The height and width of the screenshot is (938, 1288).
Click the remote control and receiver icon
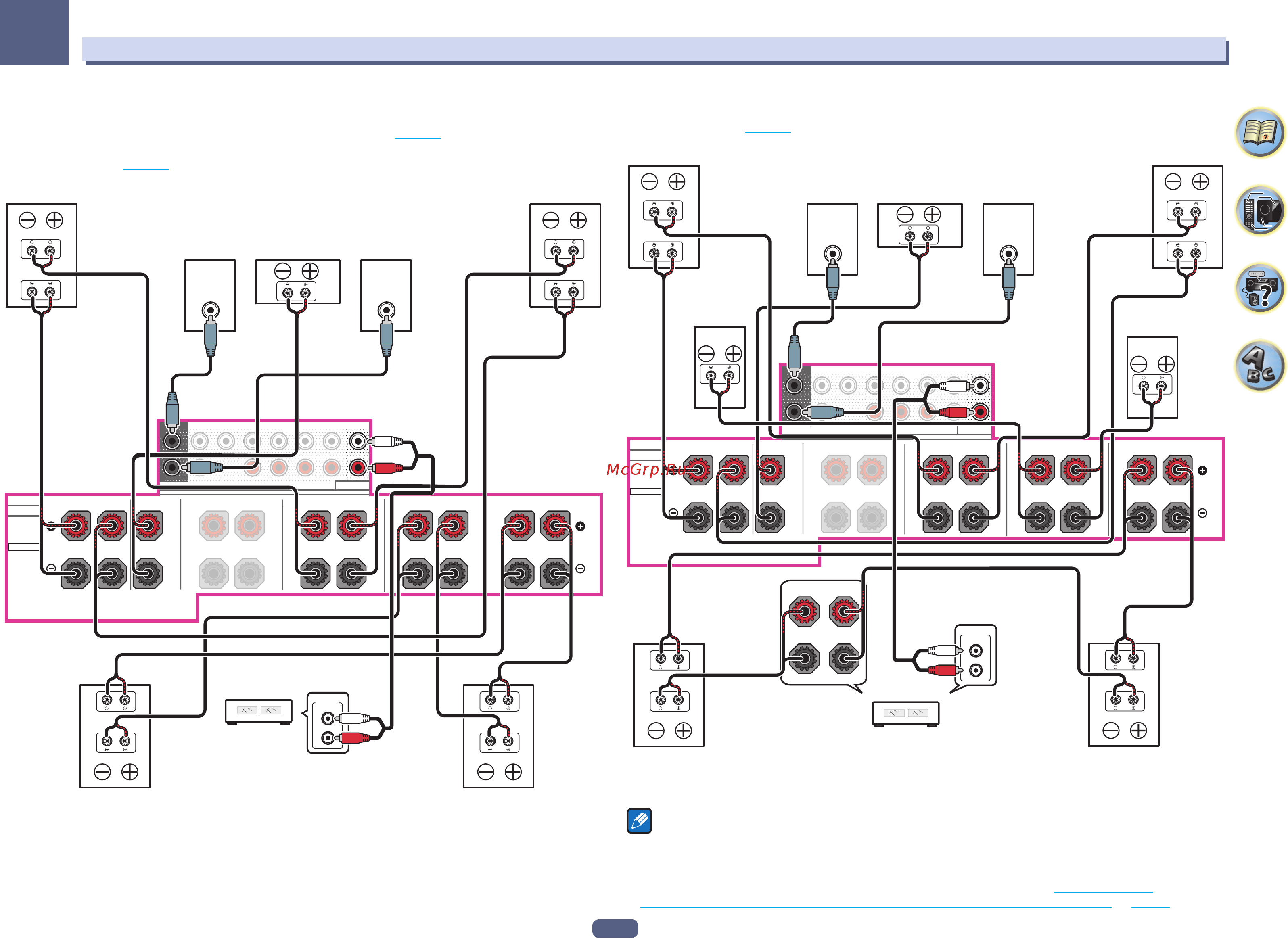1260,211
